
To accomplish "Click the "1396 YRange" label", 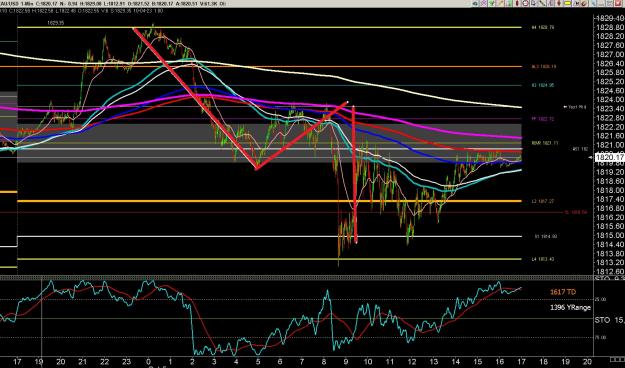I will click(x=570, y=307).
